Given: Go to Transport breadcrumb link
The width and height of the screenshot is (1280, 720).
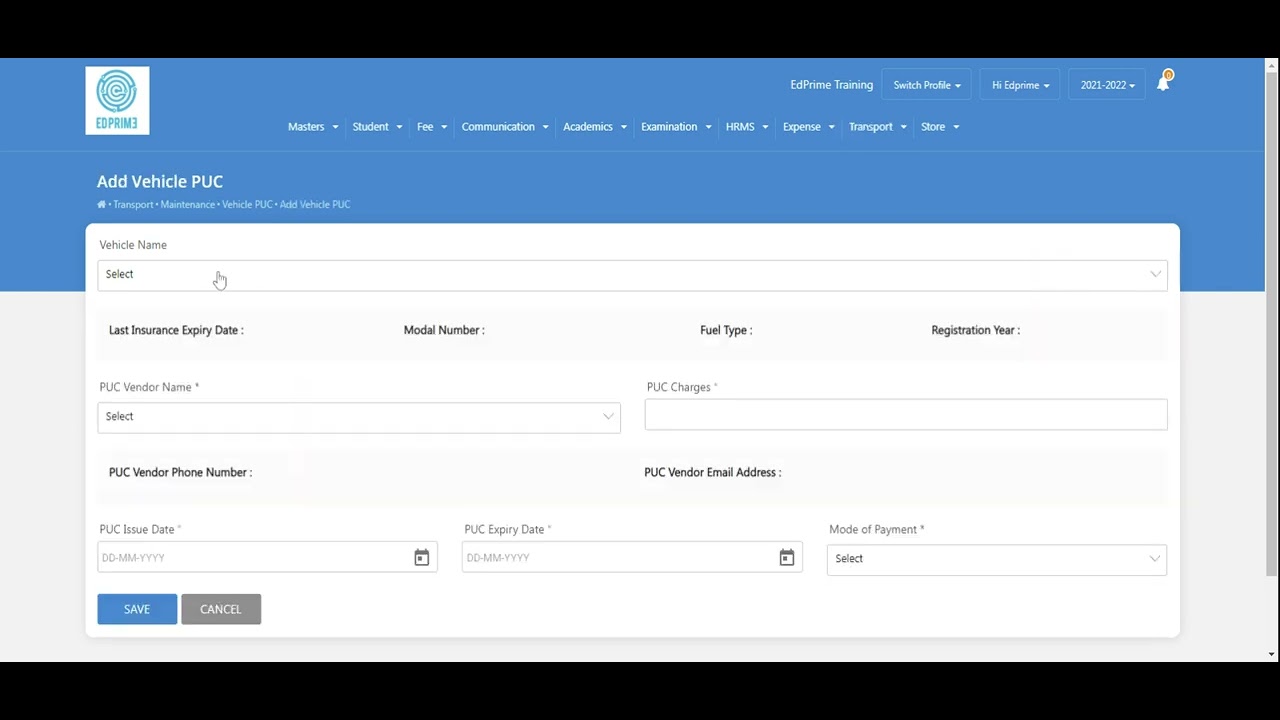Looking at the screenshot, I should tap(133, 204).
